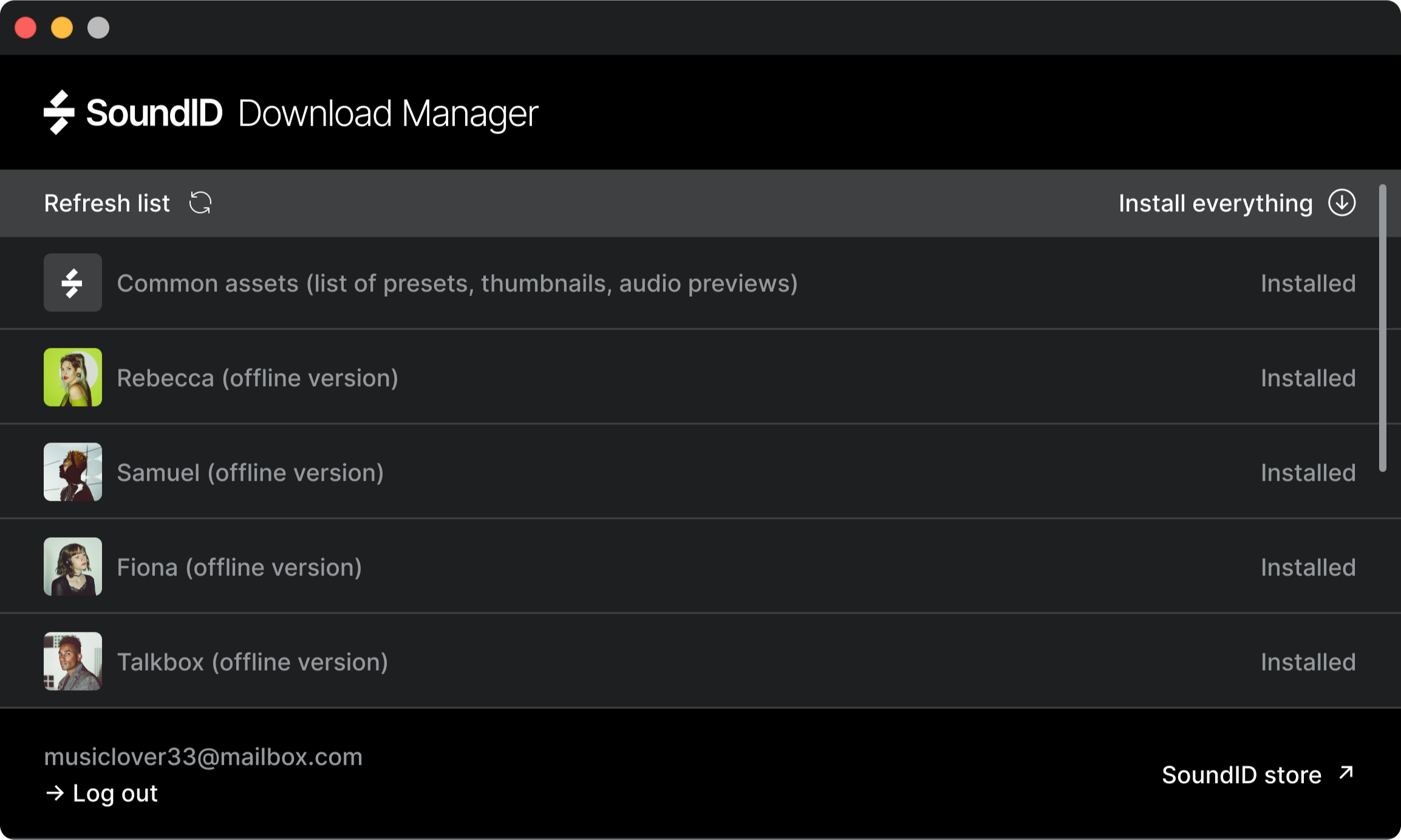Click the Rebecca offline version thumbnail
Screen dimensions: 1401x840
coord(72,377)
